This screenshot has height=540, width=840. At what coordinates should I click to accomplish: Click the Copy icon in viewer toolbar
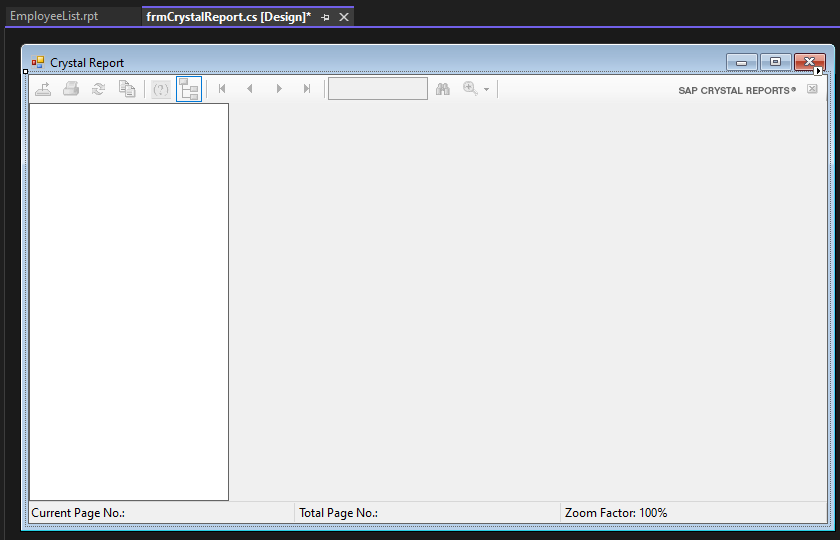(127, 89)
